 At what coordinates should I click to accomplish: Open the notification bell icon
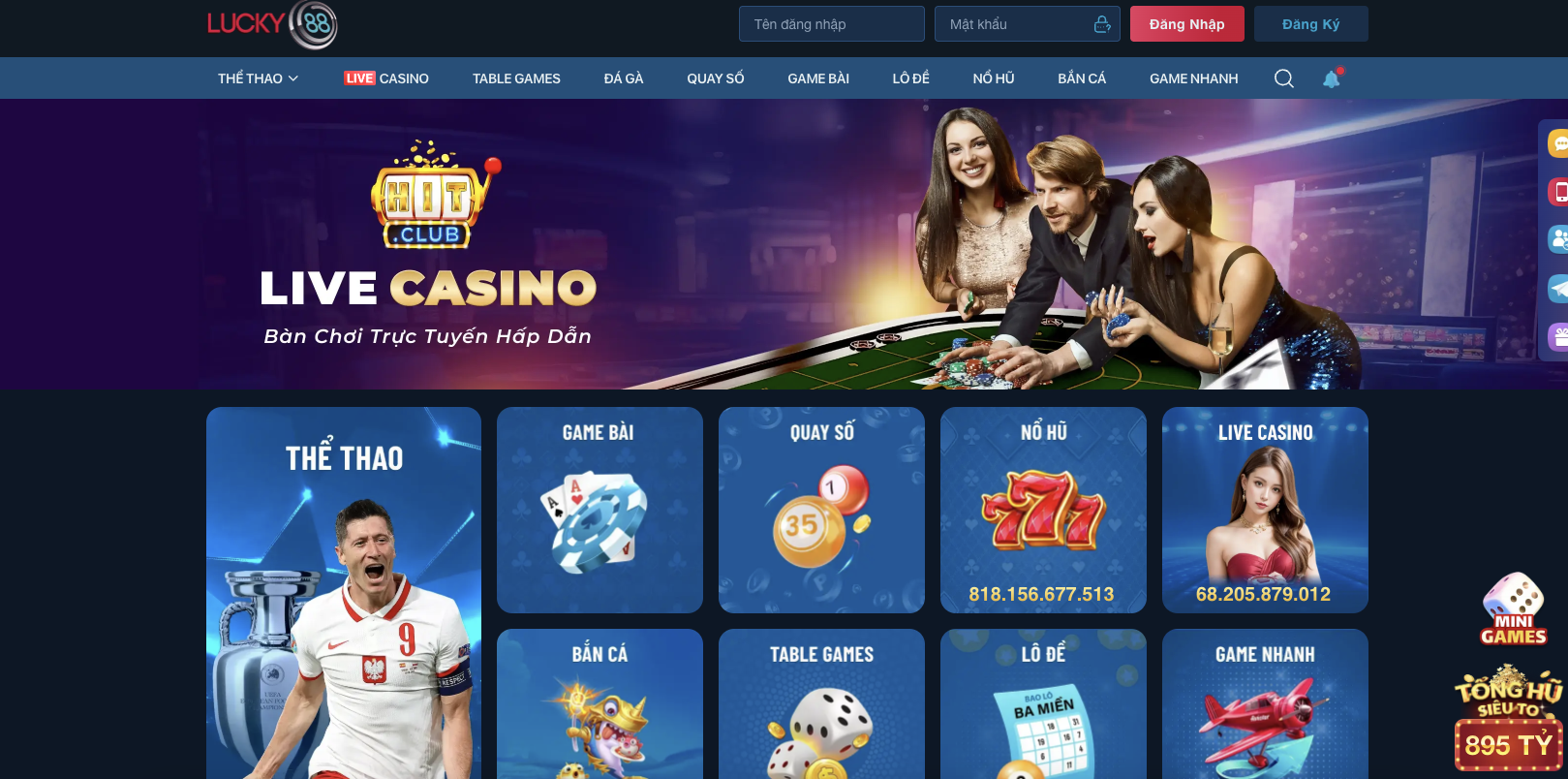(x=1332, y=78)
